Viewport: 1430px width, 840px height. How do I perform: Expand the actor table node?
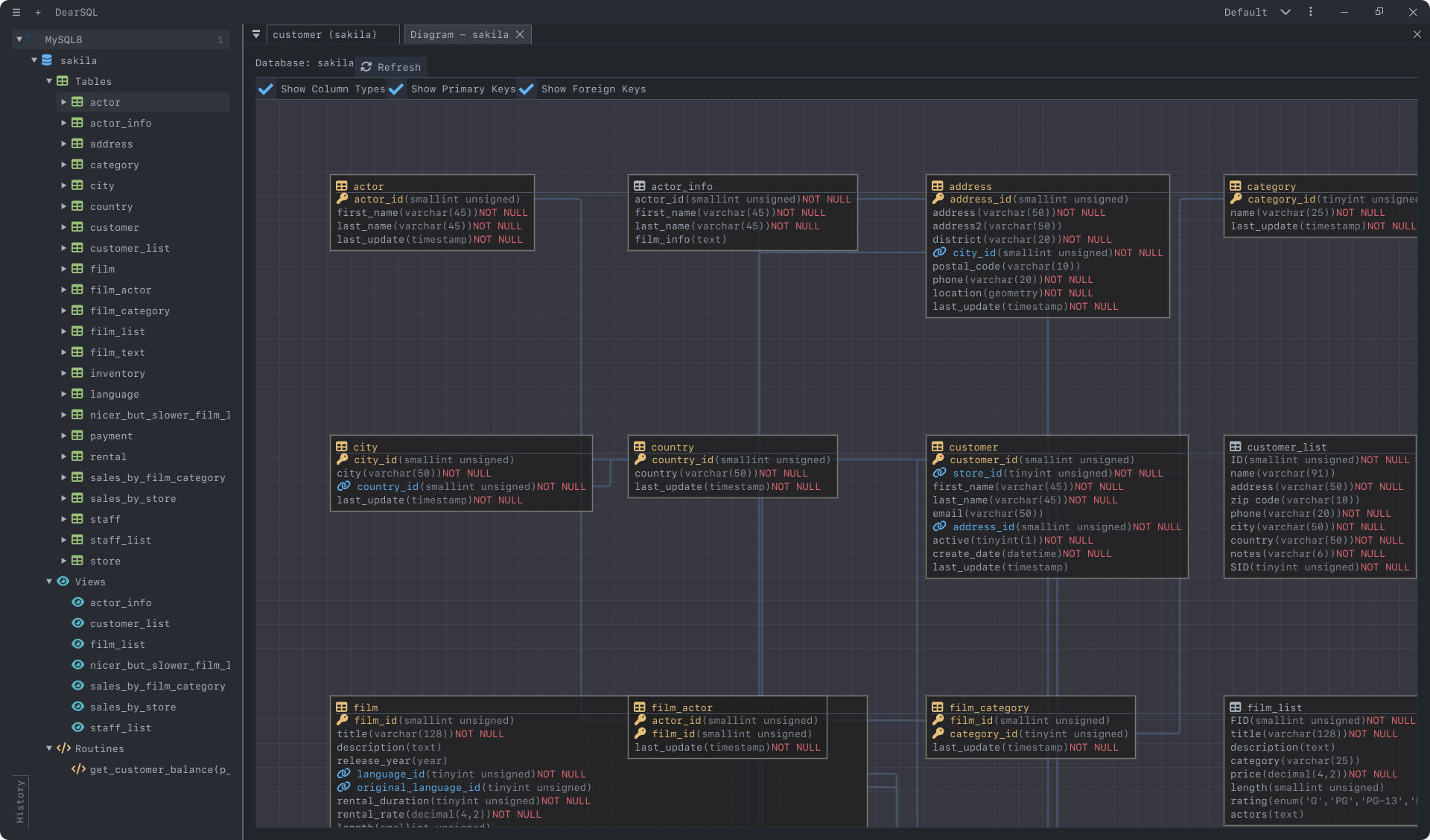pyautogui.click(x=64, y=102)
